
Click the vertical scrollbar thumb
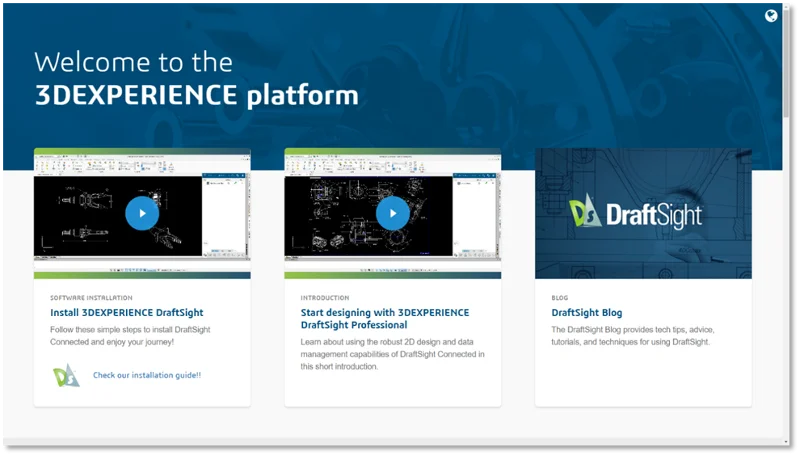pos(786,64)
